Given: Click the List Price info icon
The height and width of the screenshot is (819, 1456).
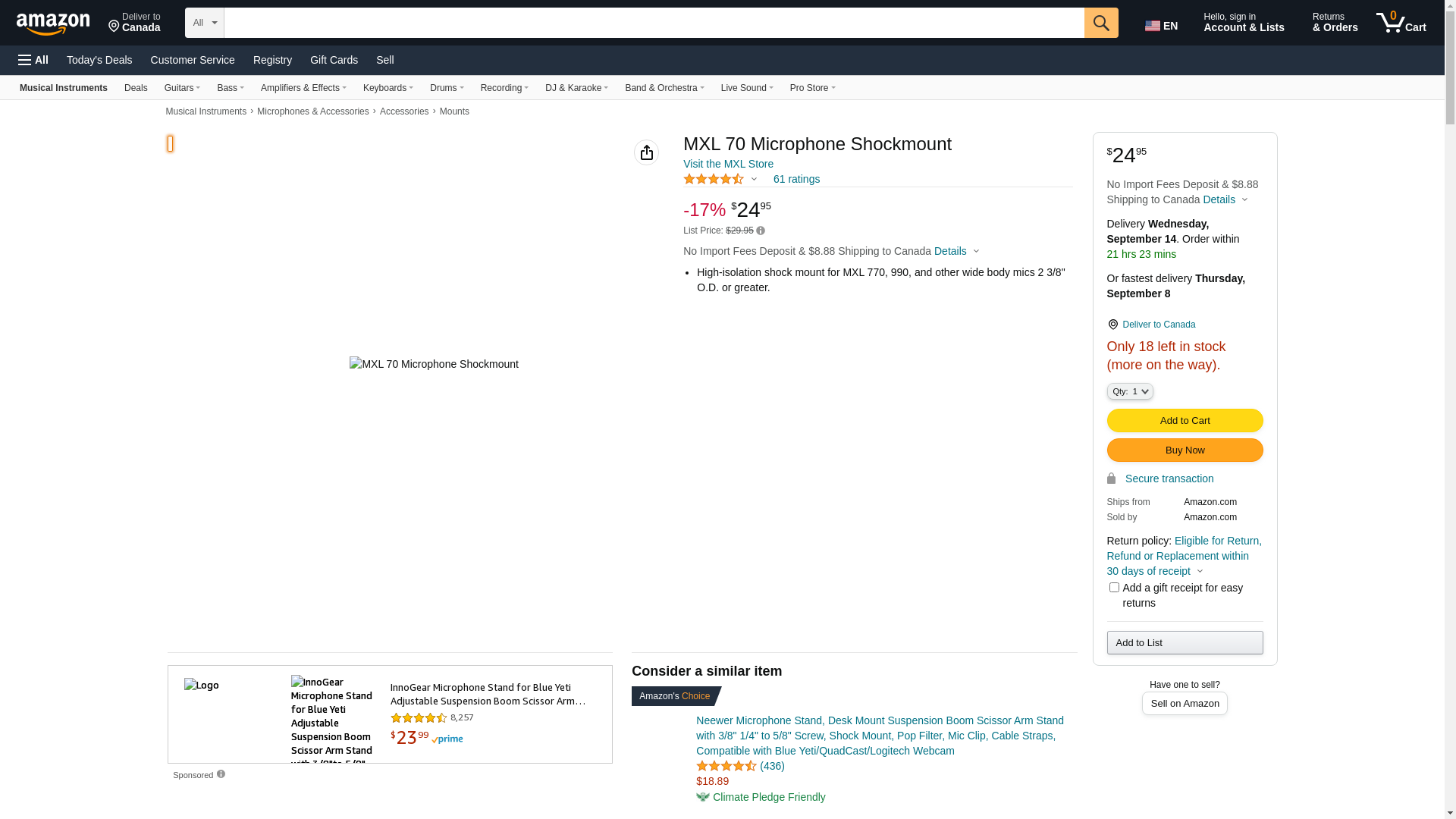Looking at the screenshot, I should click(x=761, y=231).
